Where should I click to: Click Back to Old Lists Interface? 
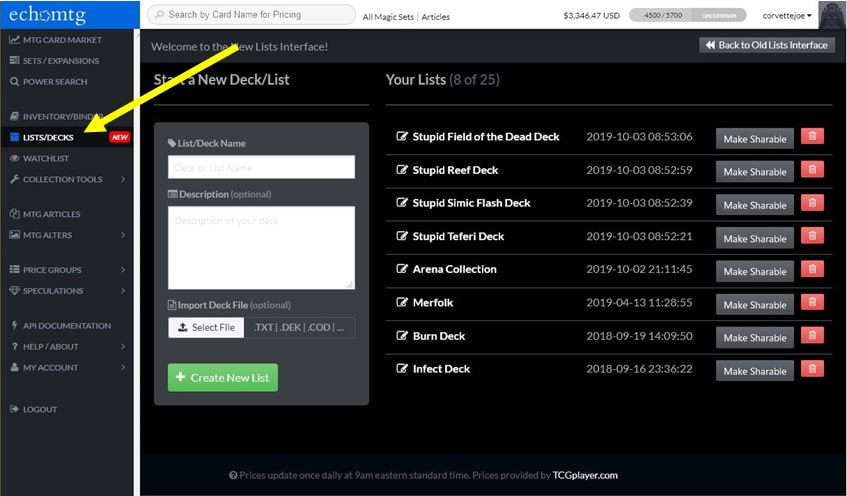pyautogui.click(x=767, y=45)
